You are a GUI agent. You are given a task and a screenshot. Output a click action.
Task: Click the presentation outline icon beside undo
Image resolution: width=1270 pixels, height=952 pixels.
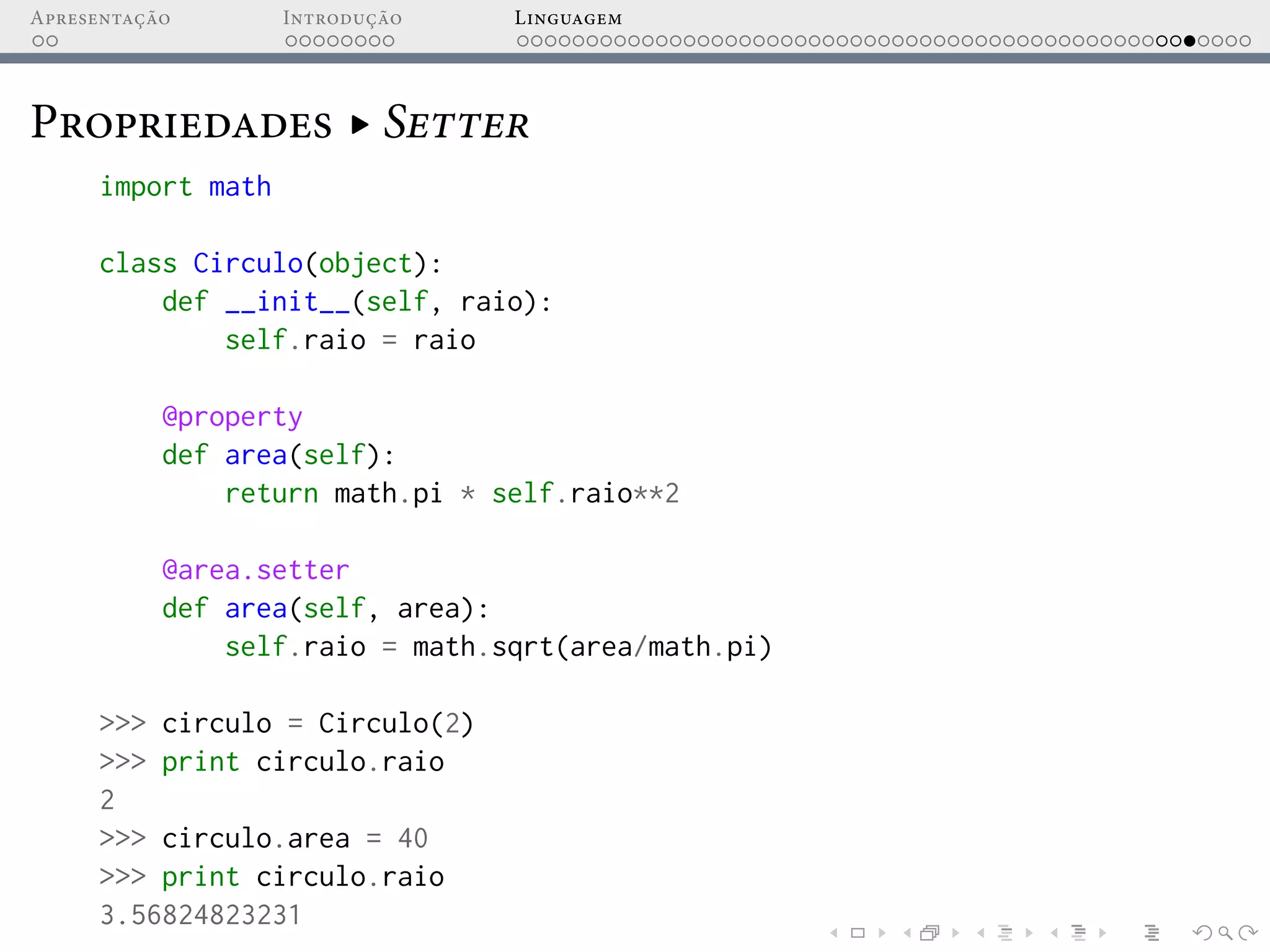coord(1152,933)
